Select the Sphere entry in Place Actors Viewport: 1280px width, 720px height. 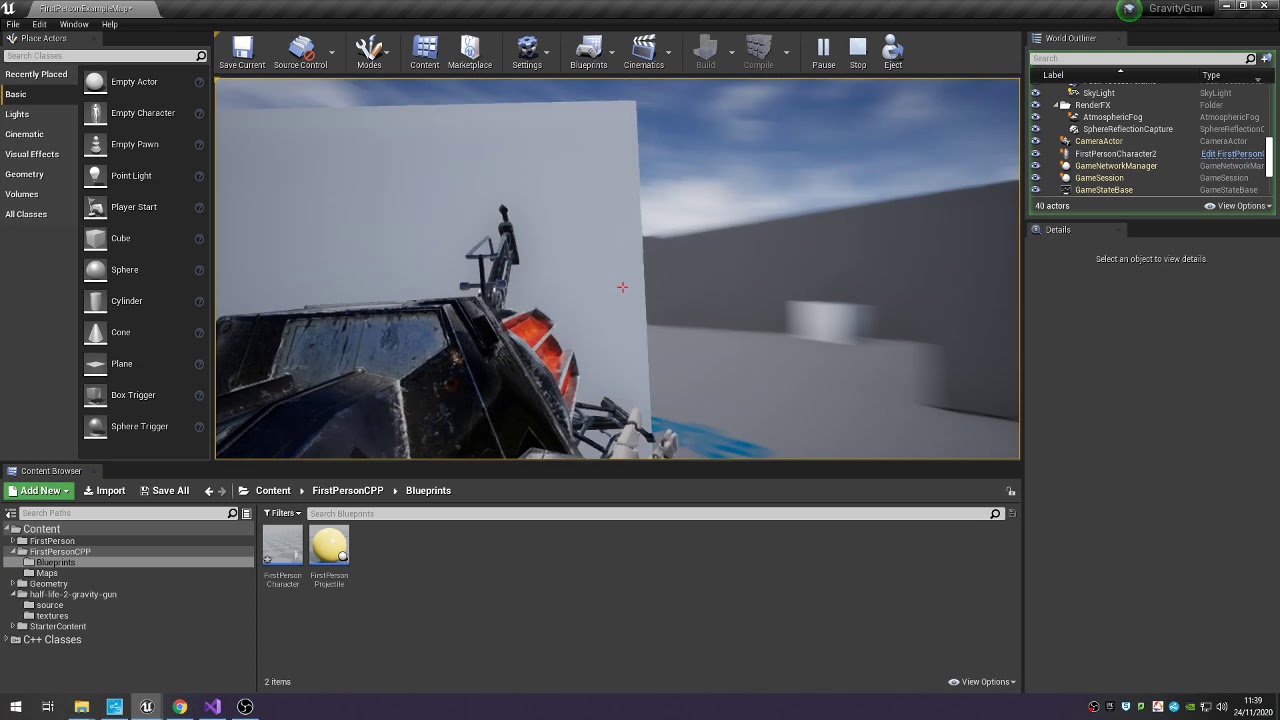click(144, 270)
